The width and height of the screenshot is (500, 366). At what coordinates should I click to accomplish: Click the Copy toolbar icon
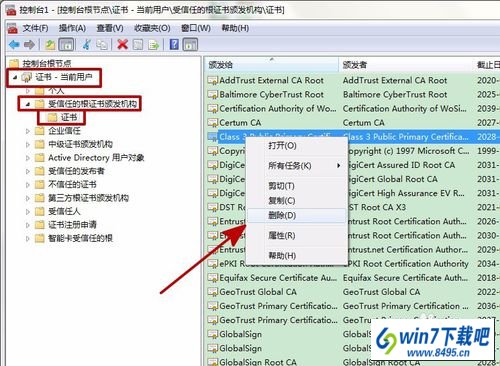(x=102, y=44)
